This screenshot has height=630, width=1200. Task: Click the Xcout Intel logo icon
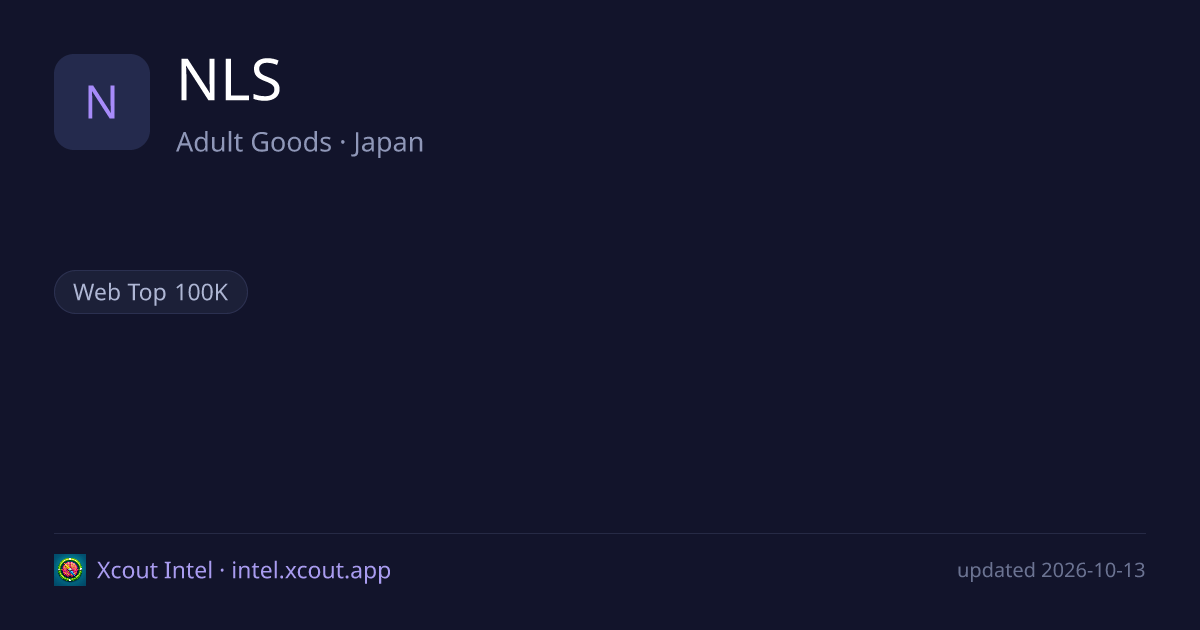[70, 570]
